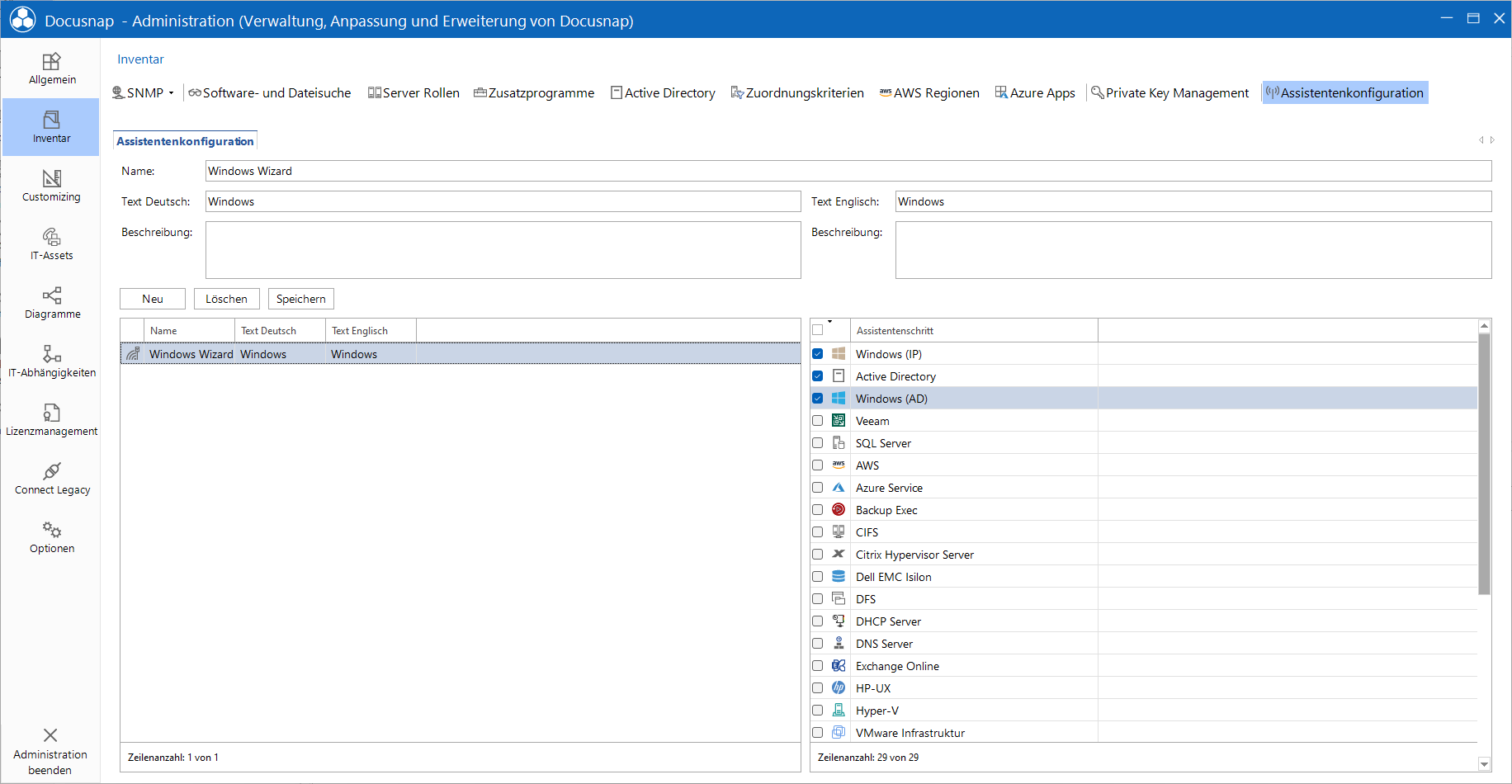Viewport: 1512px width, 784px height.
Task: Select Assistentenkonfiguration toolbar item
Action: 1344,93
